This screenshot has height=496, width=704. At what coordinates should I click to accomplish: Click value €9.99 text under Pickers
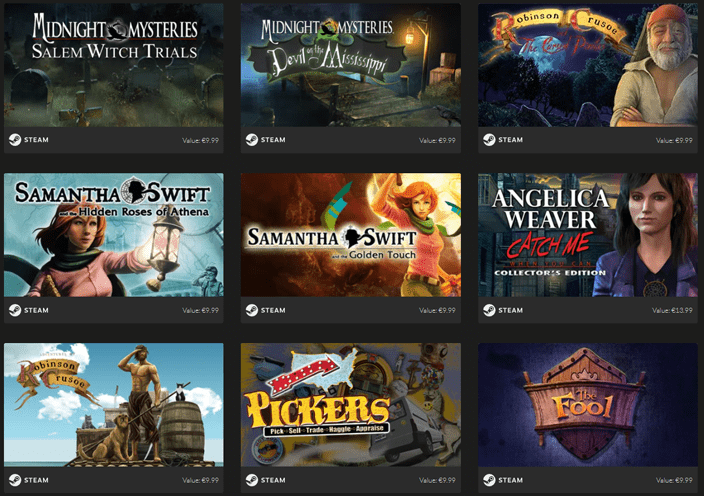click(437, 480)
